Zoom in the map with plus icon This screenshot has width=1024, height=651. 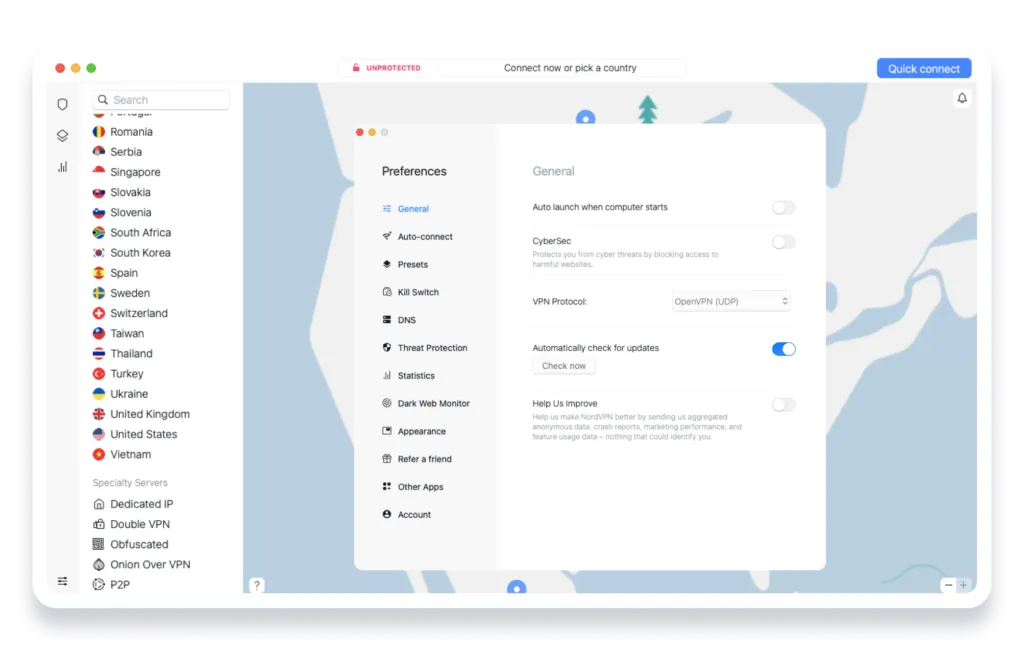963,585
